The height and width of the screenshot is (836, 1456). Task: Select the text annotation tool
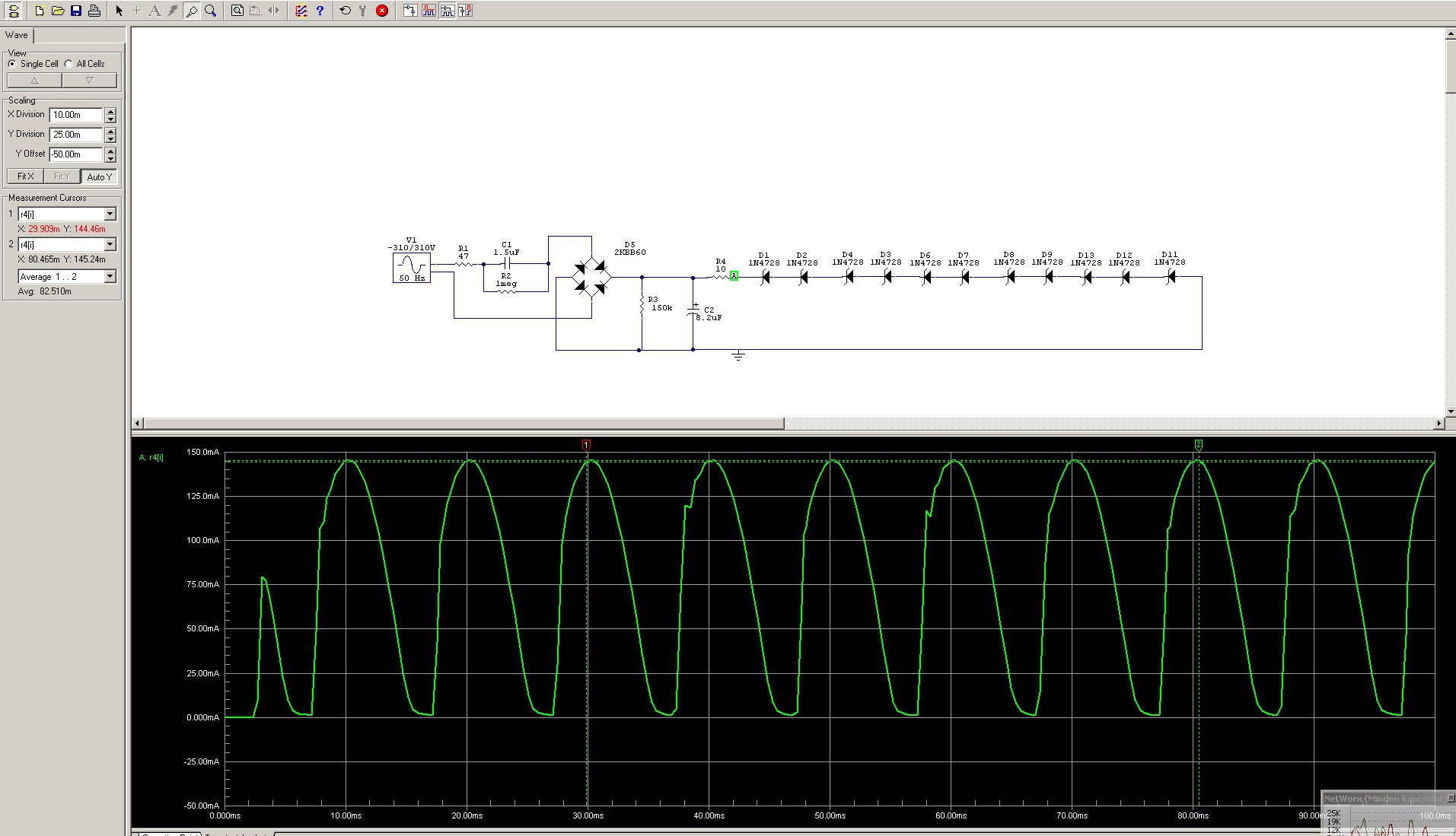[x=155, y=11]
